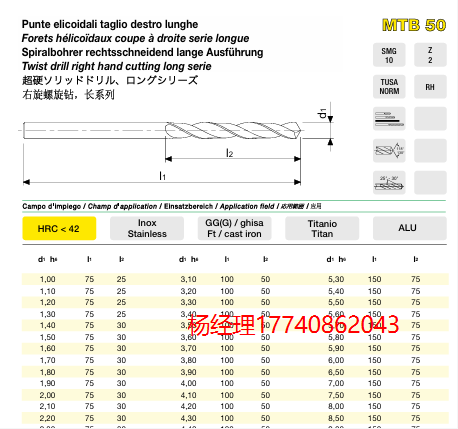Click the drill point angle icon
Viewport: 458px width, 429px height.
(x=389, y=151)
